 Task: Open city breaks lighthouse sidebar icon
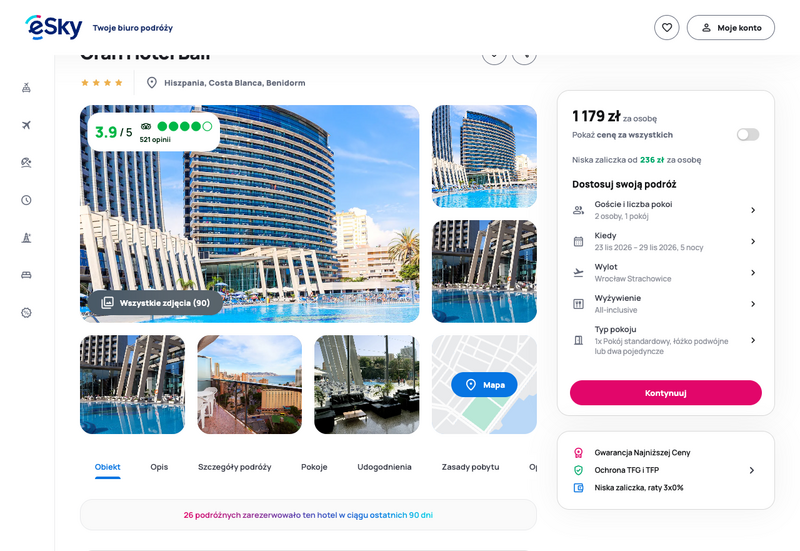pos(27,238)
